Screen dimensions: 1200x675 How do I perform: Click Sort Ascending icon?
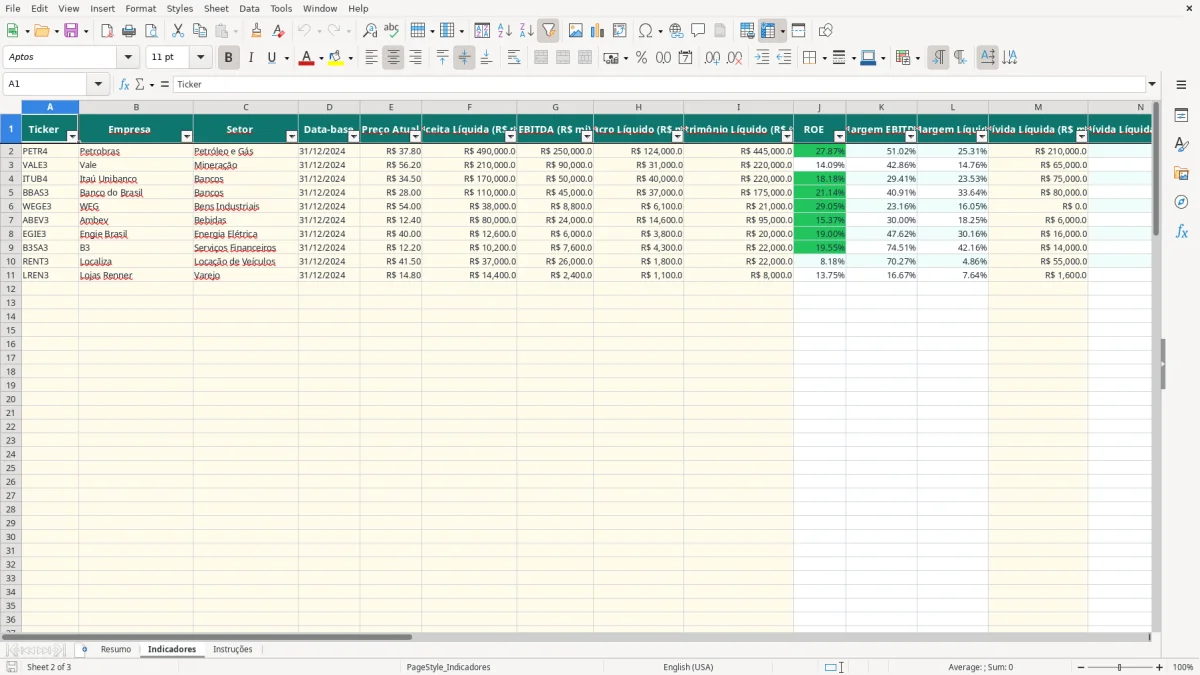504,31
